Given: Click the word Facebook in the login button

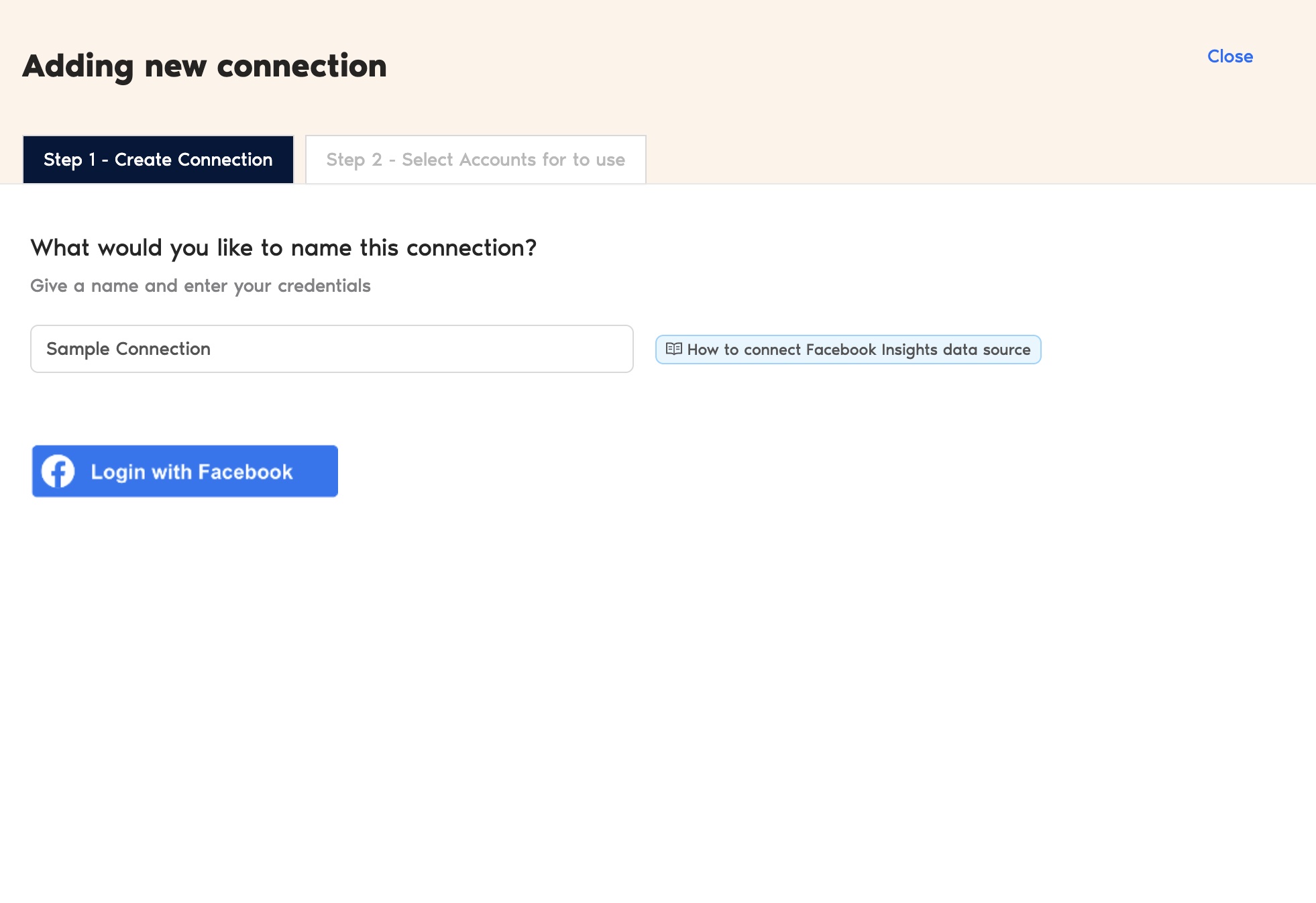Looking at the screenshot, I should point(245,472).
